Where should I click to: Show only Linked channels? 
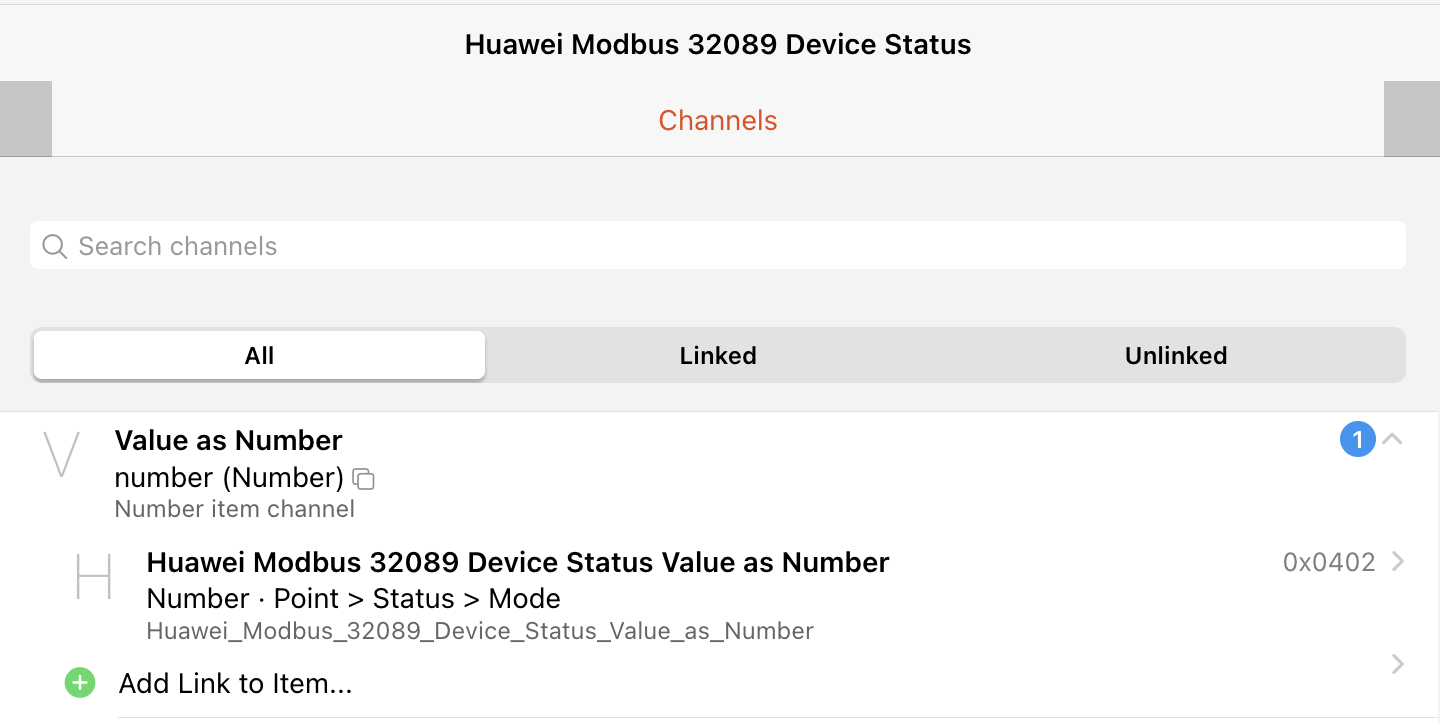click(x=718, y=356)
